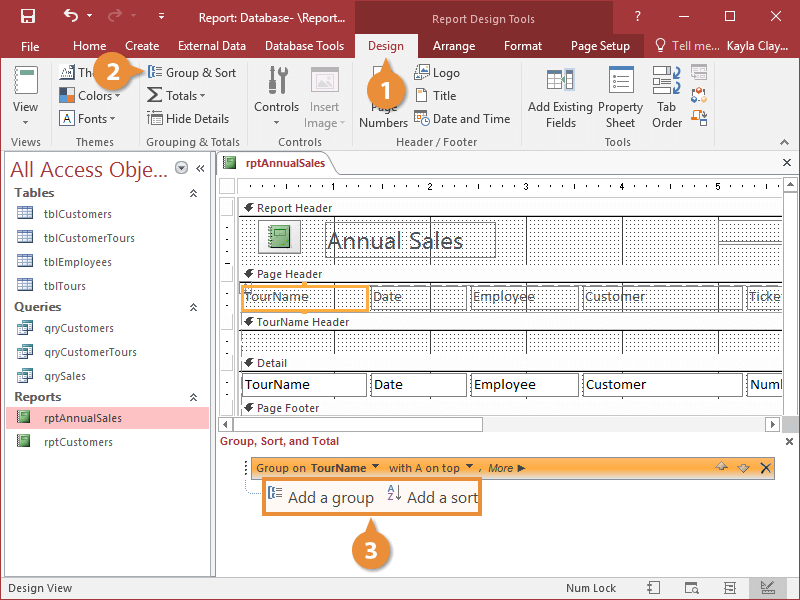The height and width of the screenshot is (600, 800).
Task: Open the Colors theme dropdown
Action: 90,95
